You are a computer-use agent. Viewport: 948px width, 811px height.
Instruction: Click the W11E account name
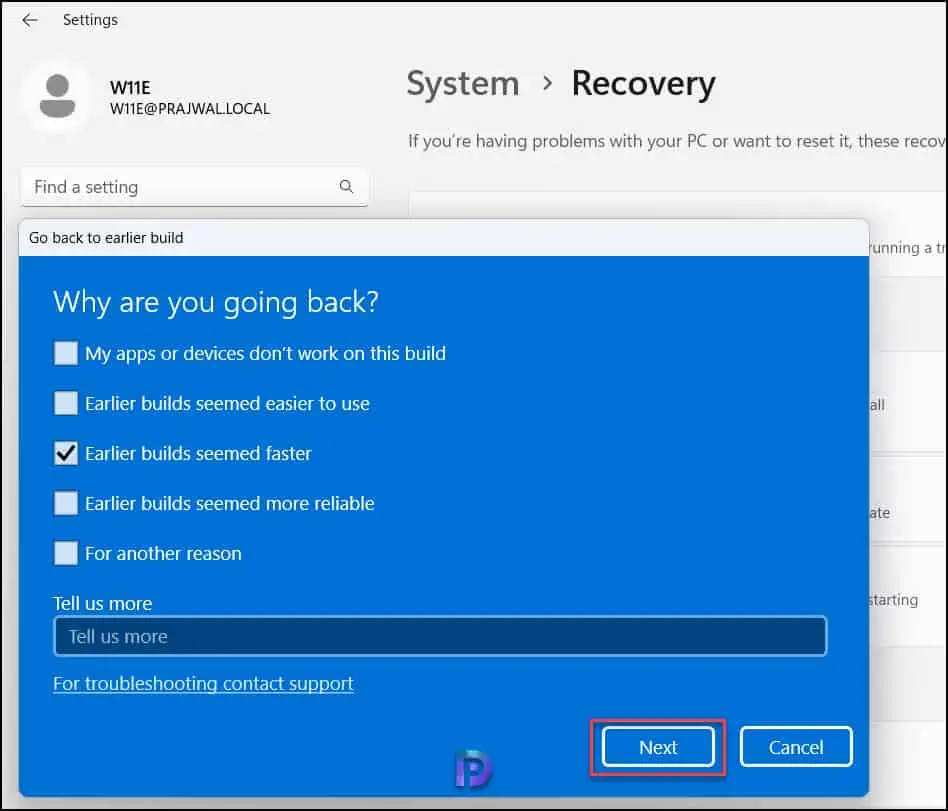[x=130, y=88]
